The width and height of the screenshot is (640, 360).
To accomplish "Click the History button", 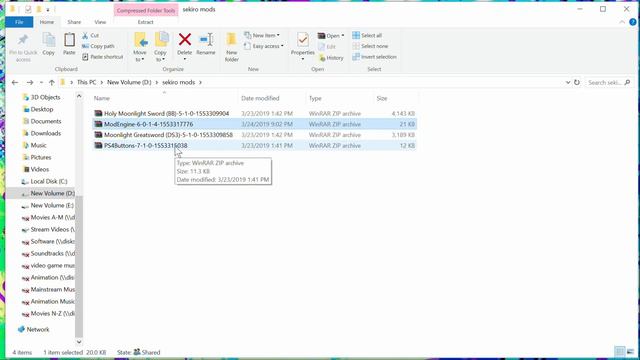I will click(331, 58).
